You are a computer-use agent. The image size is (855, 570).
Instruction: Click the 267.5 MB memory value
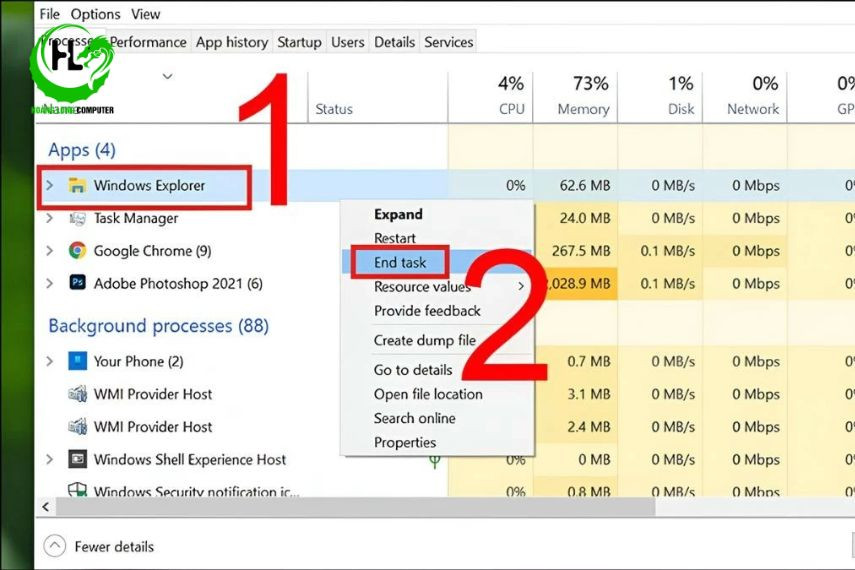[x=581, y=251]
